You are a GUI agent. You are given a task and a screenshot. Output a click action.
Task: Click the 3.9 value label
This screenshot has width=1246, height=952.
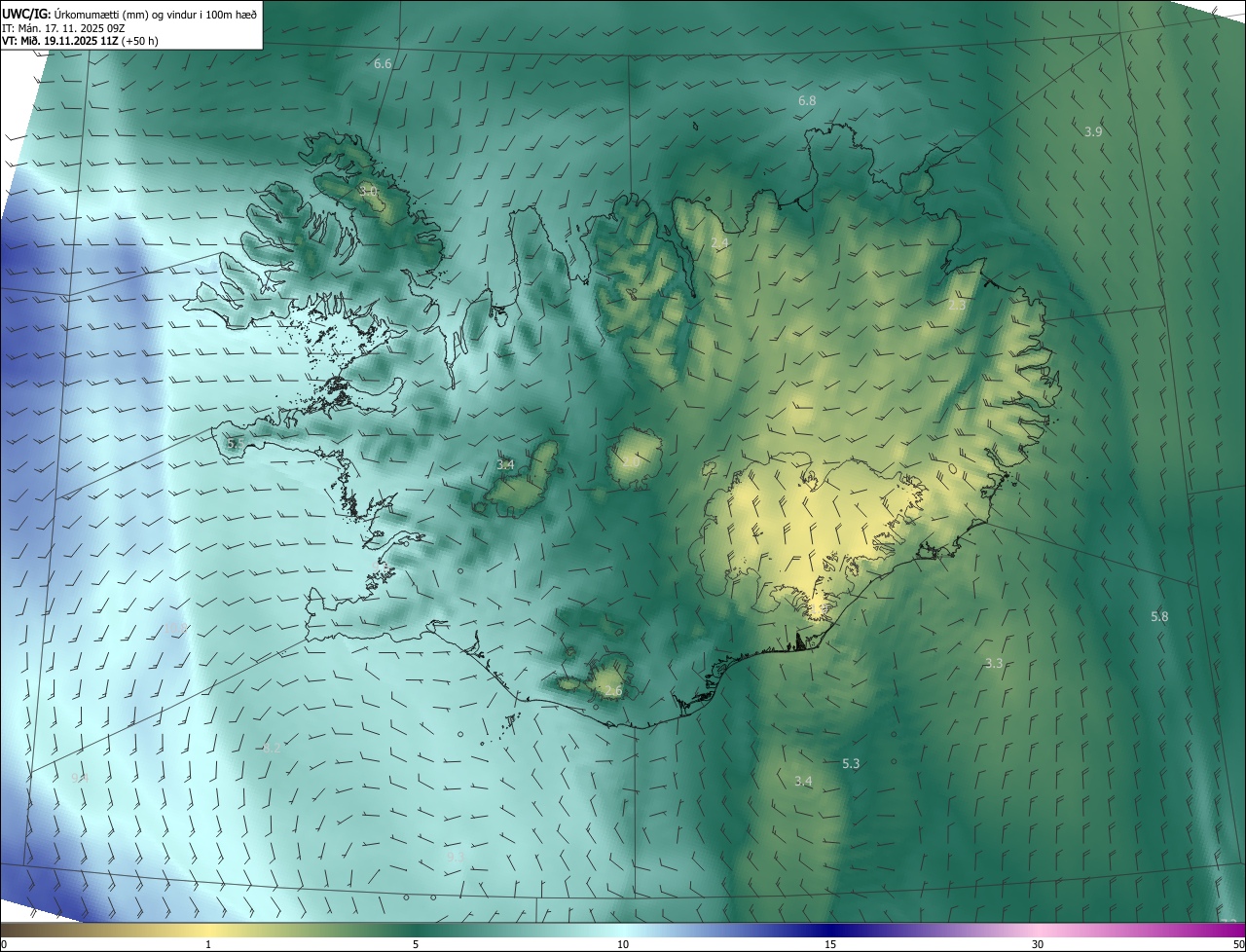[1093, 131]
